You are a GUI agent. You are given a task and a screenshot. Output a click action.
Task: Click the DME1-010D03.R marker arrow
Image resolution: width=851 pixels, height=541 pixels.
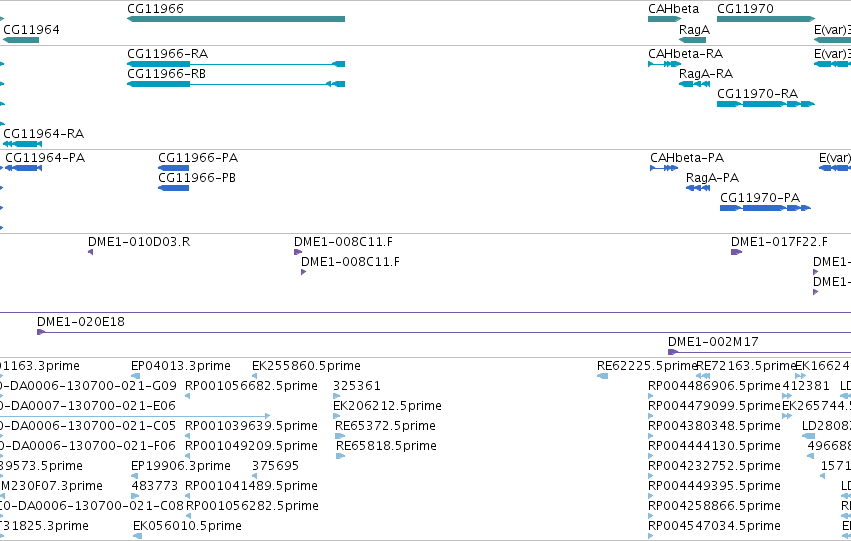point(91,252)
